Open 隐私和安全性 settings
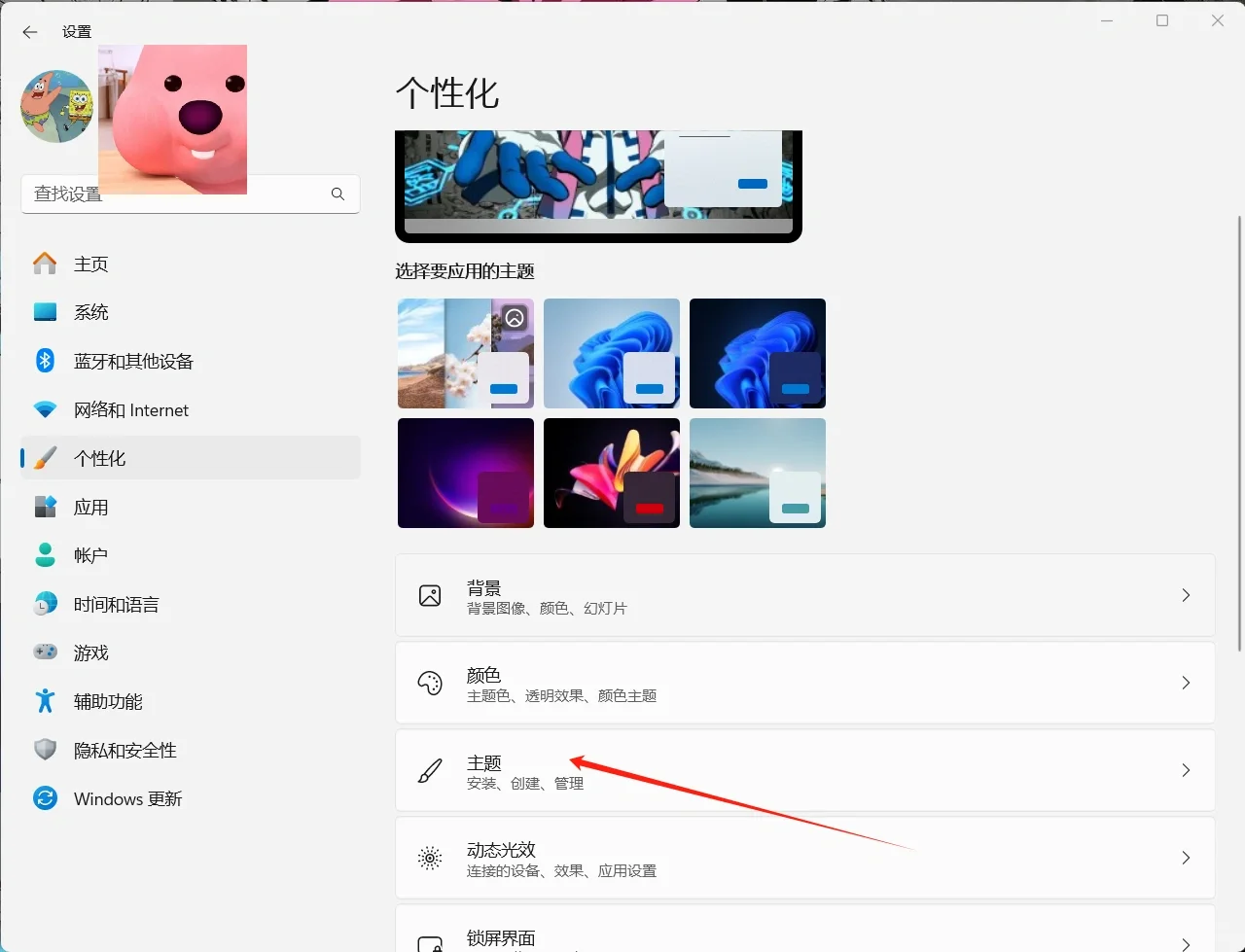Image resolution: width=1245 pixels, height=952 pixels. click(x=124, y=749)
